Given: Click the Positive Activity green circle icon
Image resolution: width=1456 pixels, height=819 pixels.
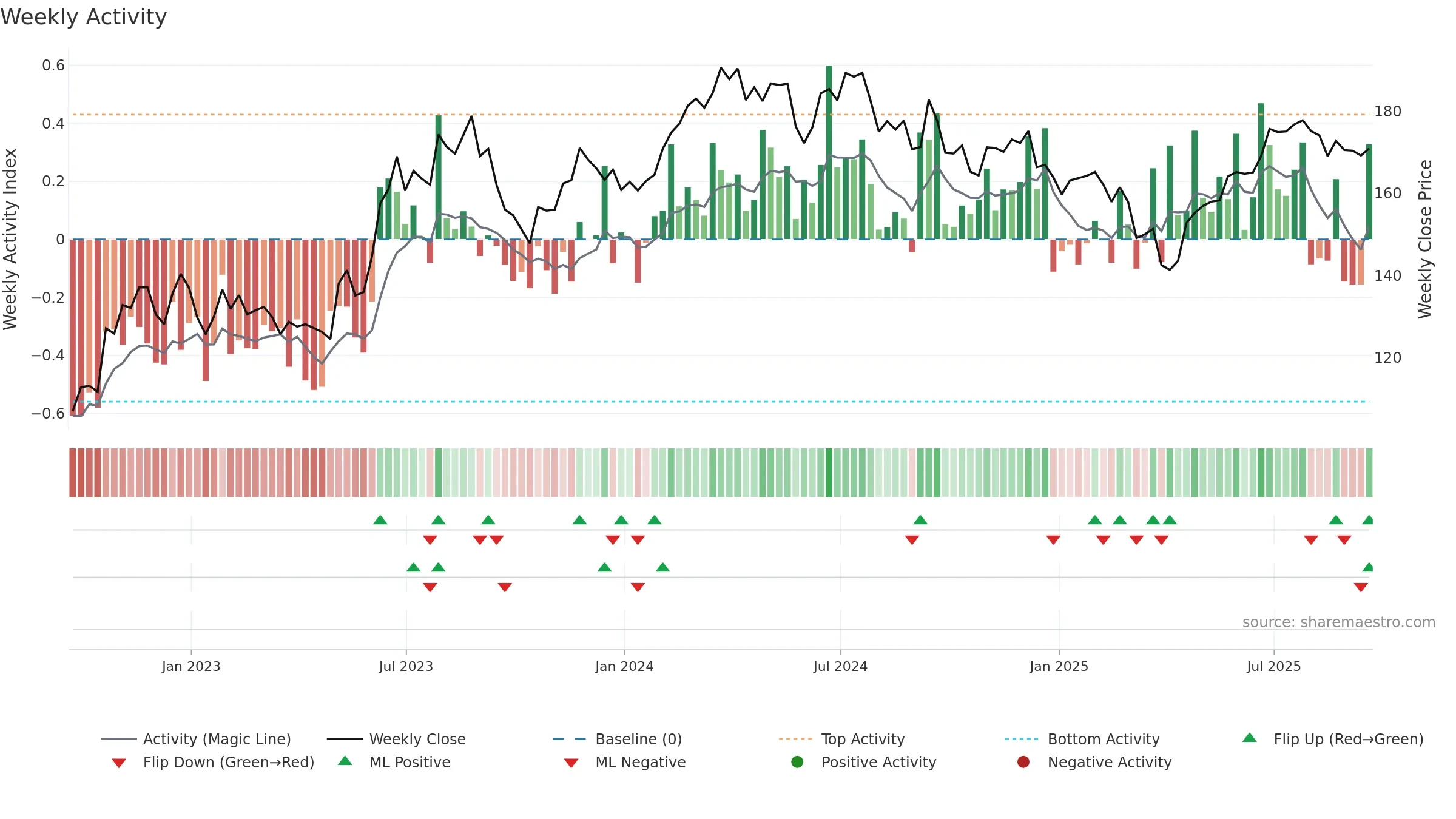Looking at the screenshot, I should (797, 761).
